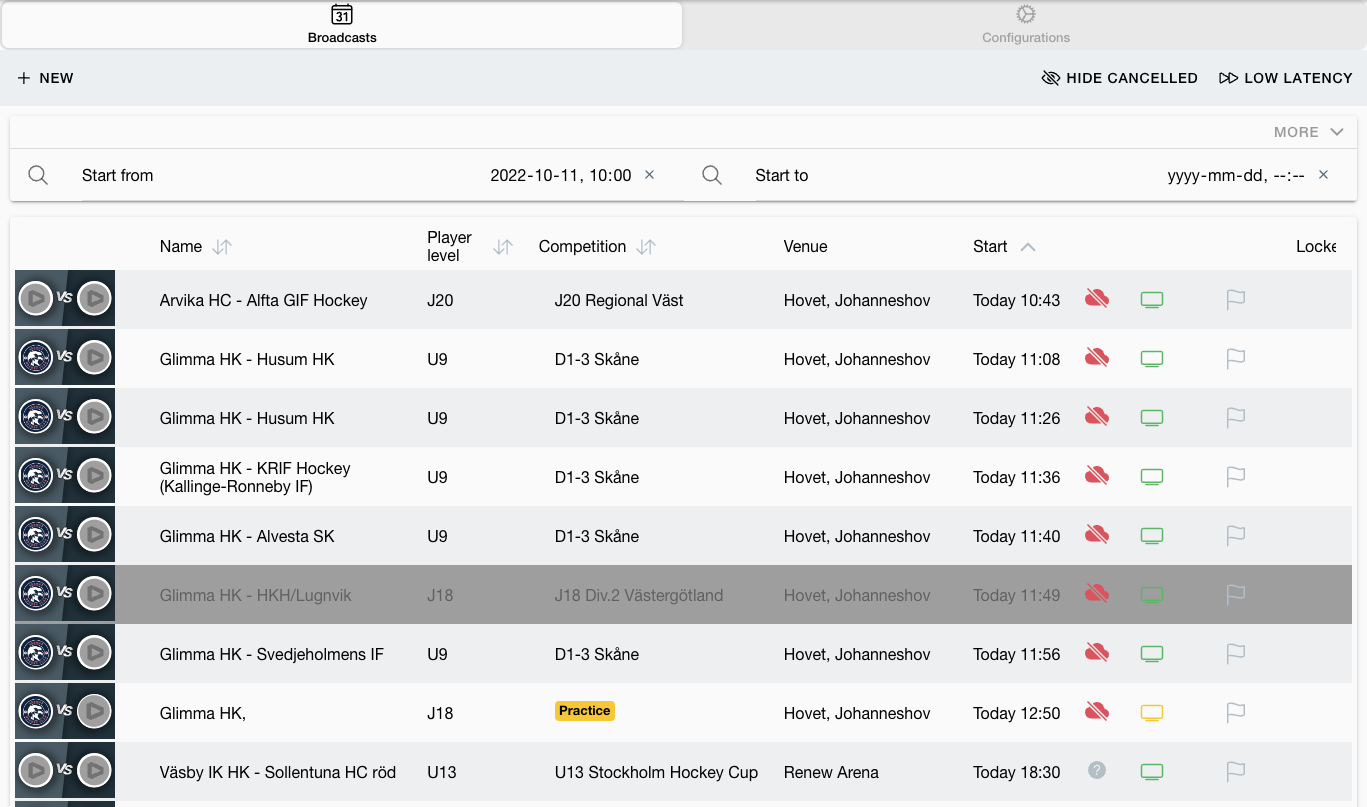The image size is (1367, 807).
Task: Open thumbnail for Arvika HC - Alfta GIF Hockey
Action: pyautogui.click(x=65, y=299)
